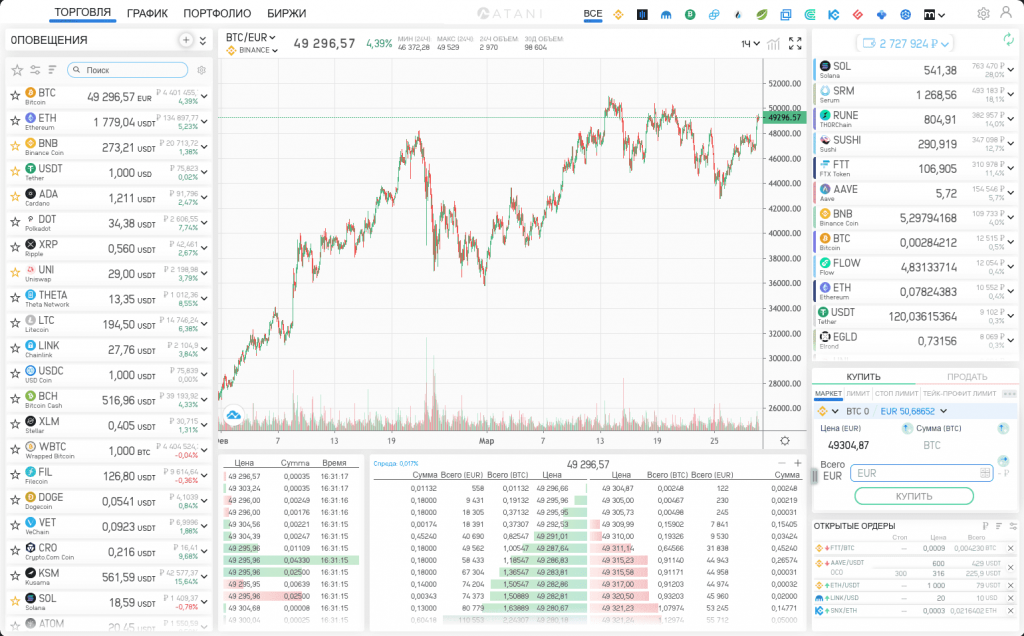
Task: Click the order panel resize handle left of Всего EUR
Action: point(814,477)
